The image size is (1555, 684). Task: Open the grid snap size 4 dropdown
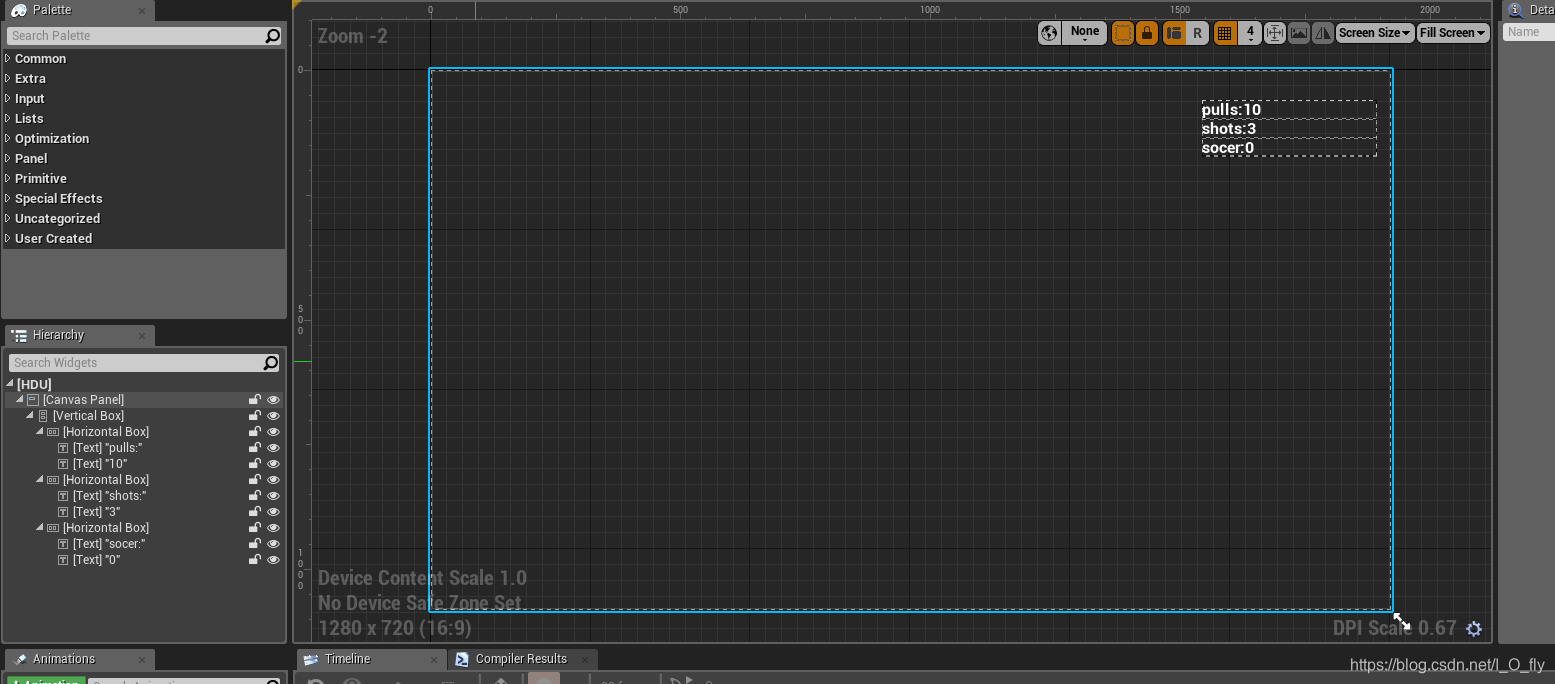[x=1250, y=33]
